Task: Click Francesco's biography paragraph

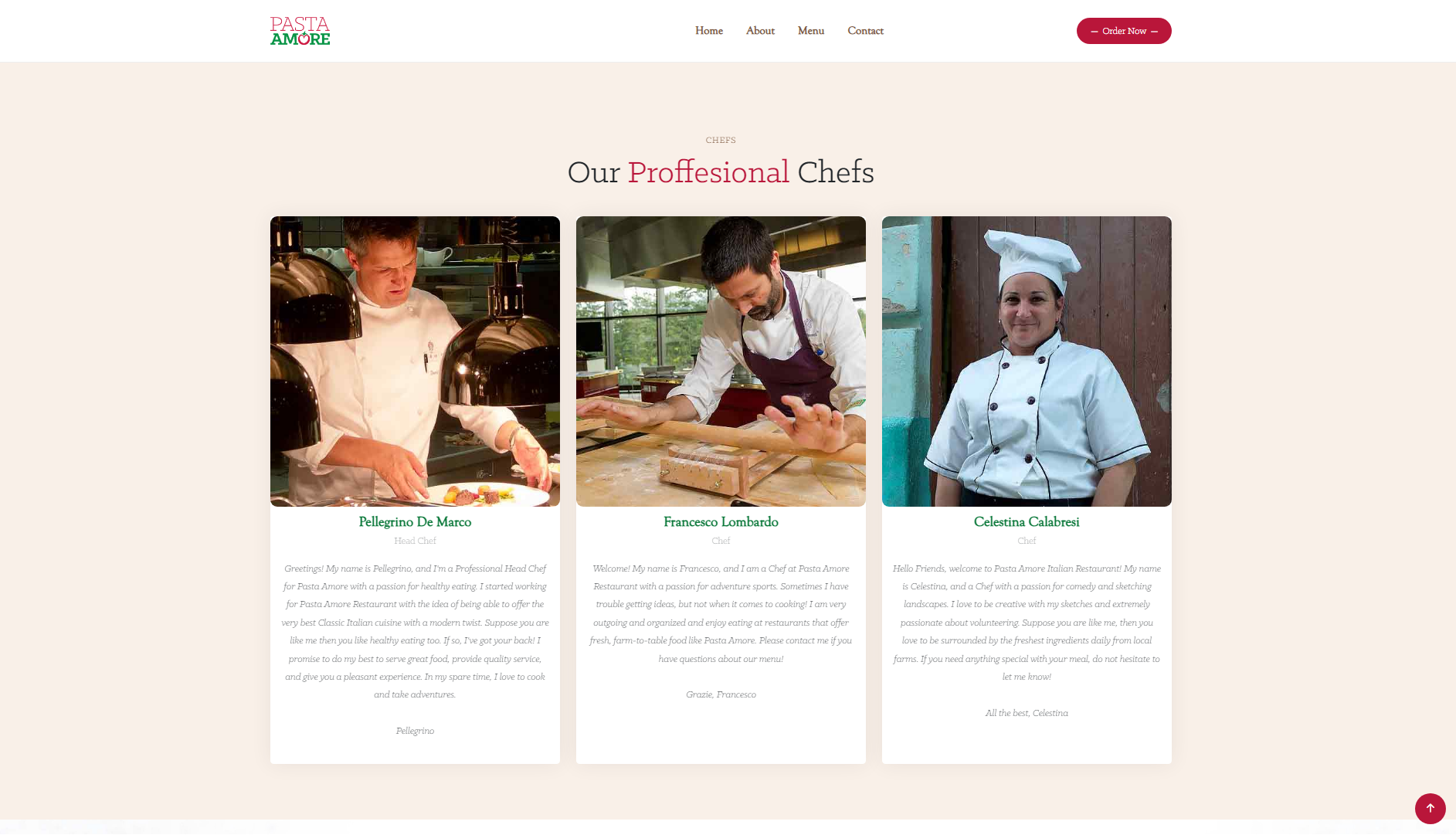Action: (x=721, y=613)
